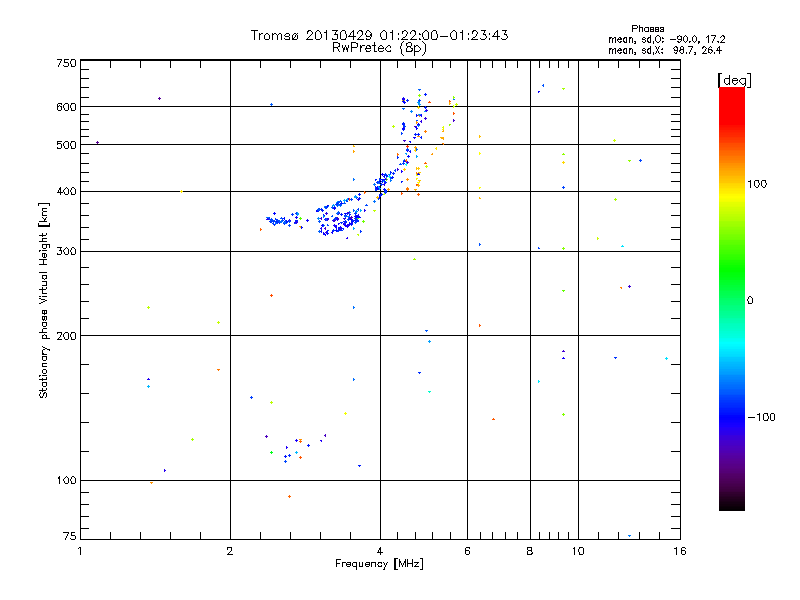
Task: Click the 'mean, sd,X: 98.7, 26.4' statistic
Action: click(665, 50)
